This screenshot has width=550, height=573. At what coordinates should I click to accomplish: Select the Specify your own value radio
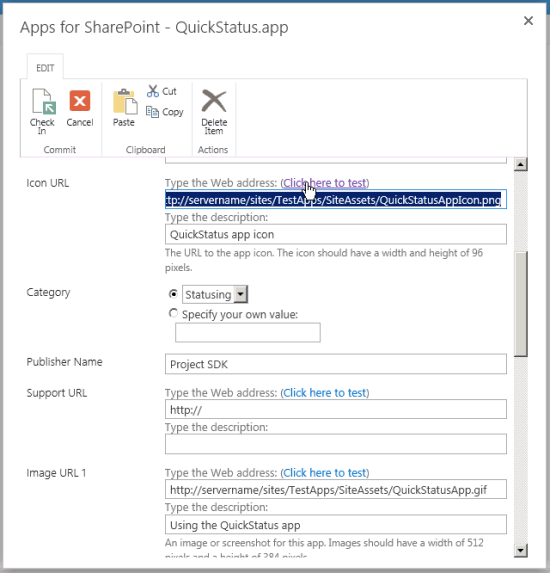173,314
